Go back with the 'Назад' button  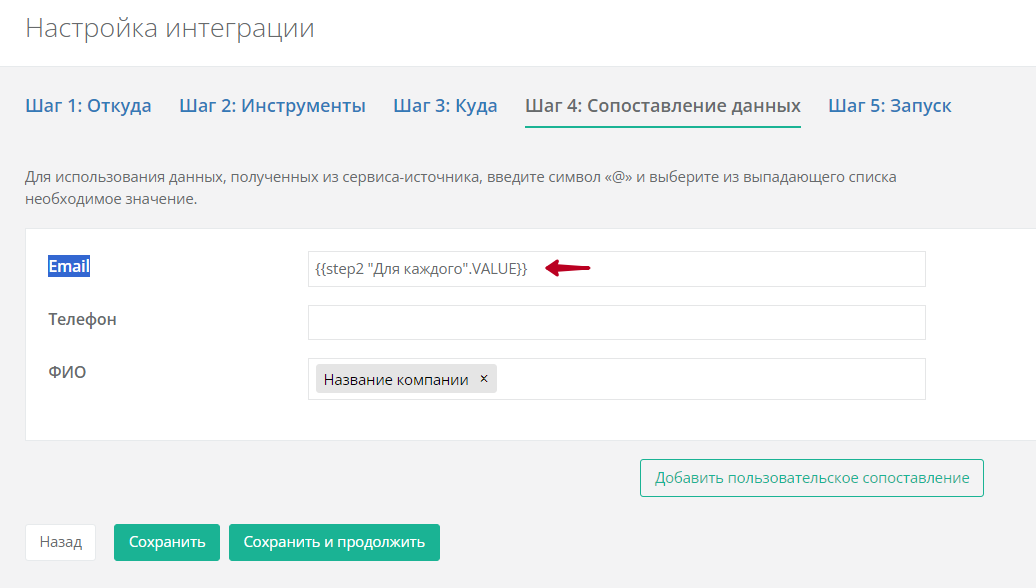[60, 542]
